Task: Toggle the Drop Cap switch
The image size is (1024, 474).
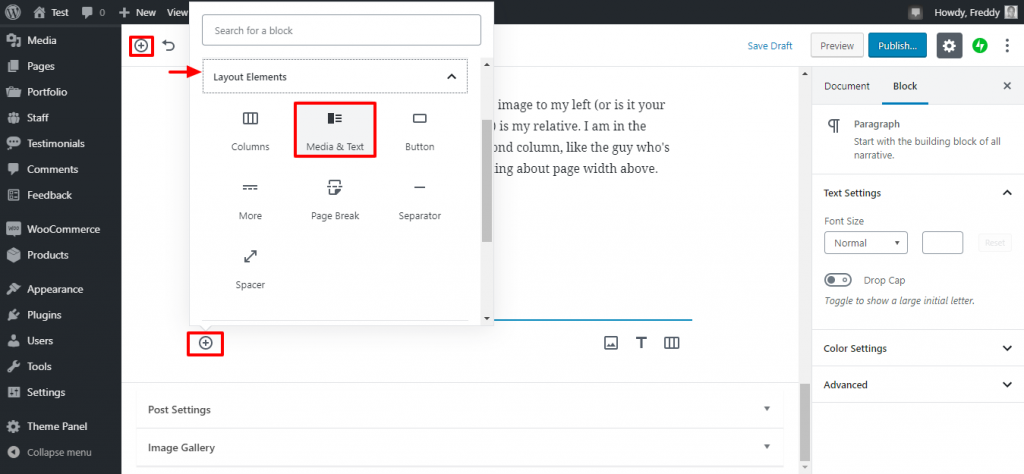Action: point(837,280)
